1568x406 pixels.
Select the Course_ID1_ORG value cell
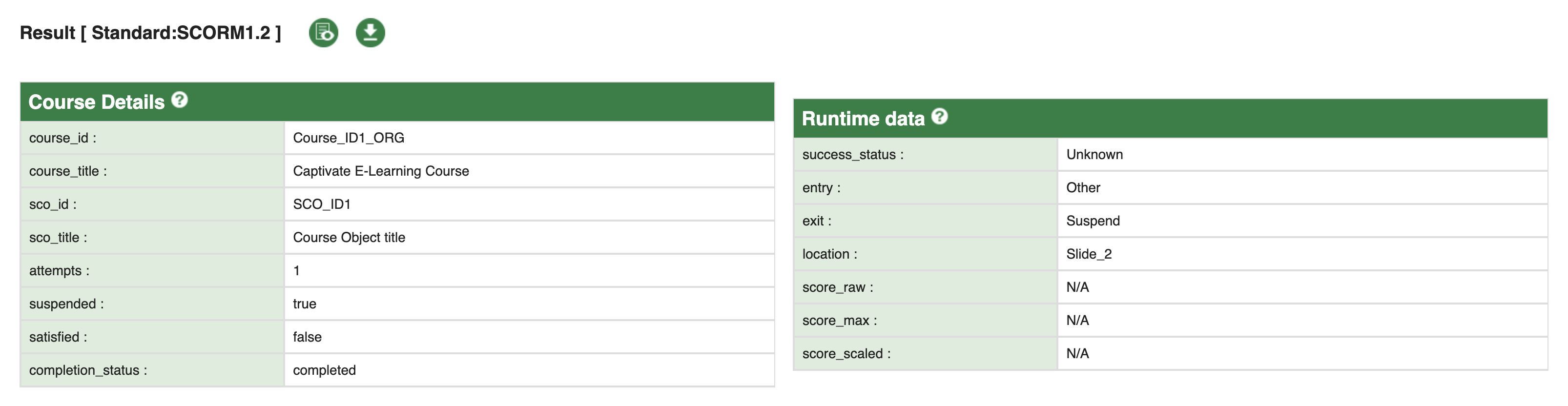(348, 138)
